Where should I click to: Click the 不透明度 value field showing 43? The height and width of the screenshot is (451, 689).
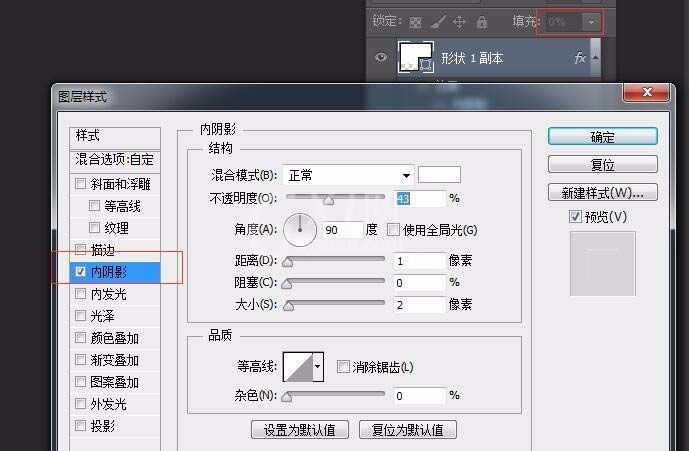click(420, 199)
